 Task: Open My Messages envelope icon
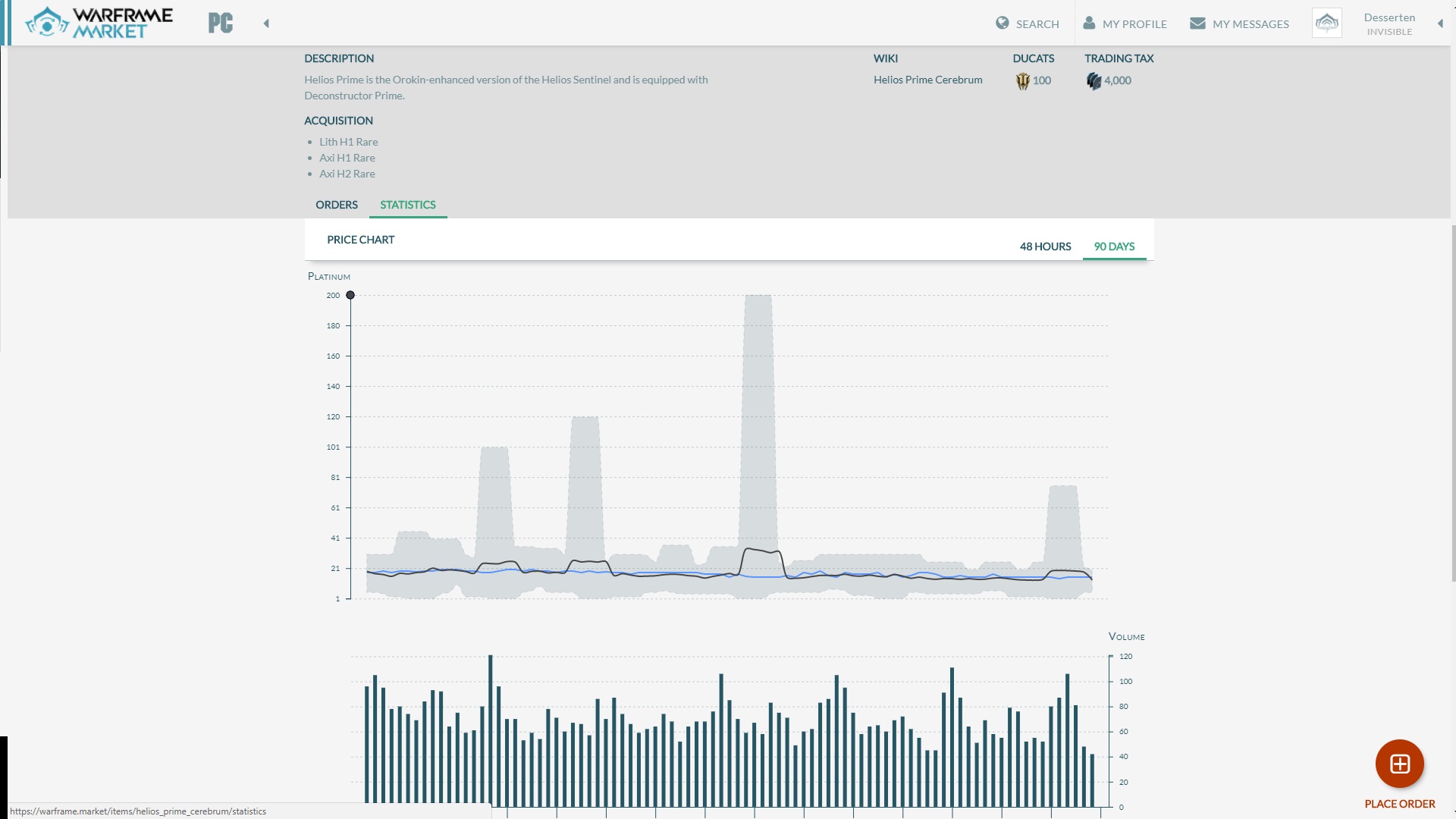tap(1197, 24)
